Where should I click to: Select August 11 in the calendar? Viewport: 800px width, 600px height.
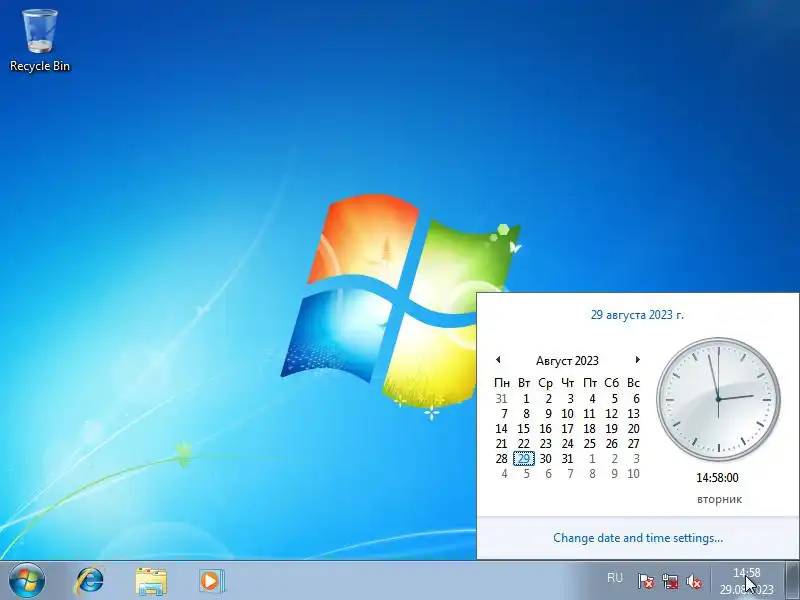click(589, 414)
